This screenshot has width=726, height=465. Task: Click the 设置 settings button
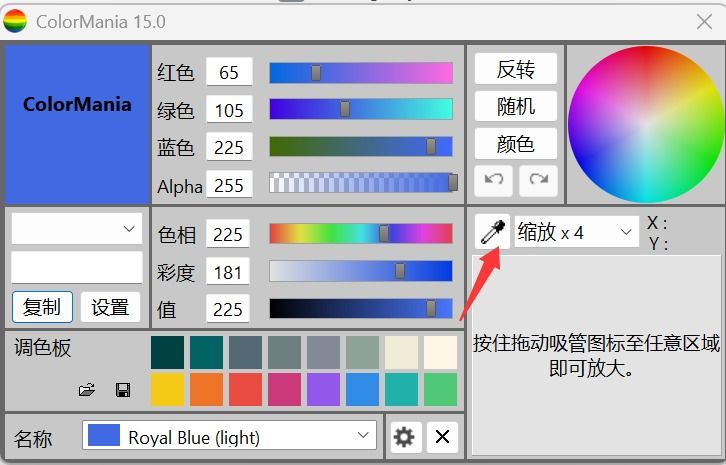click(110, 307)
